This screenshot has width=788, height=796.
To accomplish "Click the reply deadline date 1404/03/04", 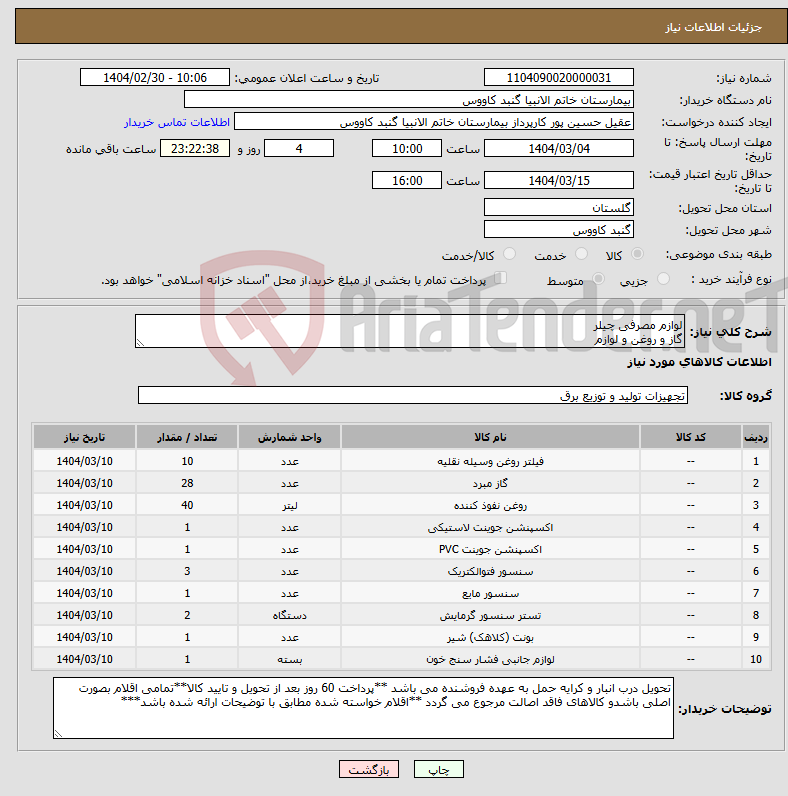I will tap(559, 149).
